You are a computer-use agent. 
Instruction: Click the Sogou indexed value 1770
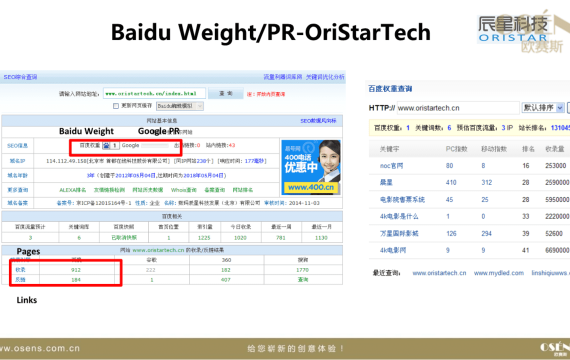point(302,270)
